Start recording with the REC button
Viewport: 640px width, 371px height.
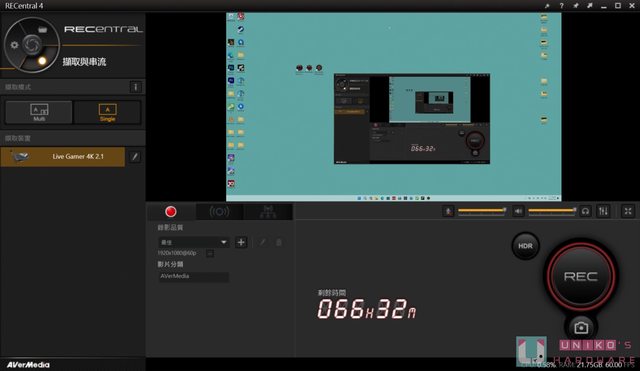(580, 276)
